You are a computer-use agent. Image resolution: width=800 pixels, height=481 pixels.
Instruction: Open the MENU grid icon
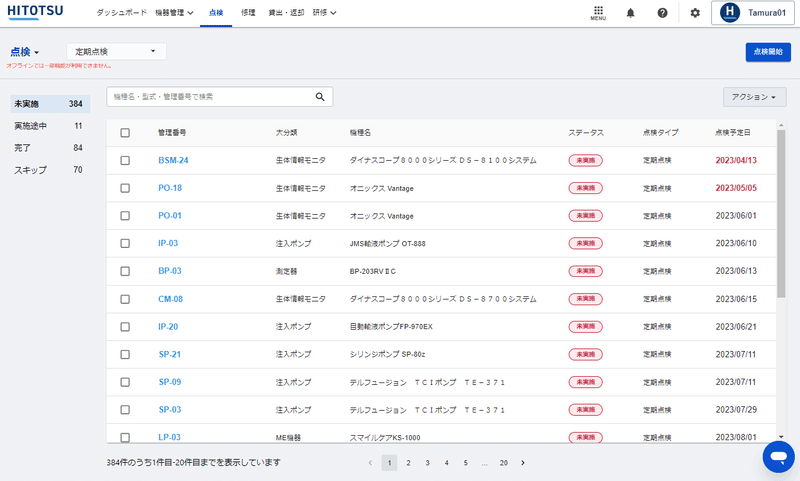tap(598, 13)
